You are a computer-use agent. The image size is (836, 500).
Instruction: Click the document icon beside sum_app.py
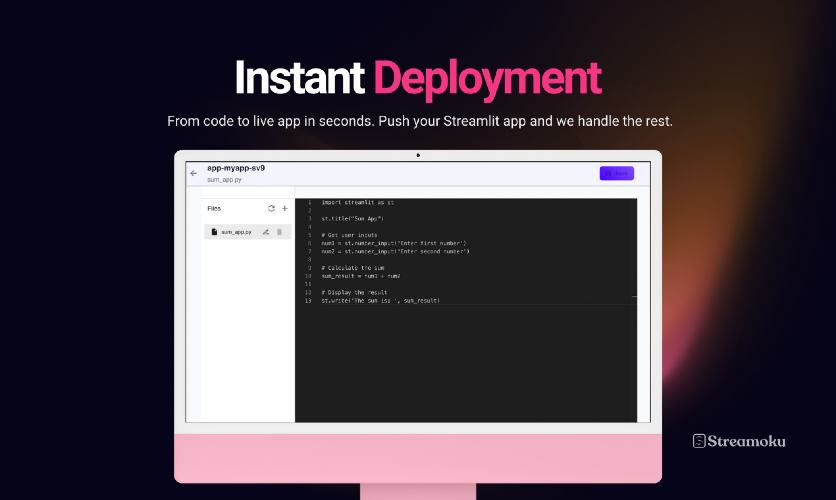click(214, 232)
